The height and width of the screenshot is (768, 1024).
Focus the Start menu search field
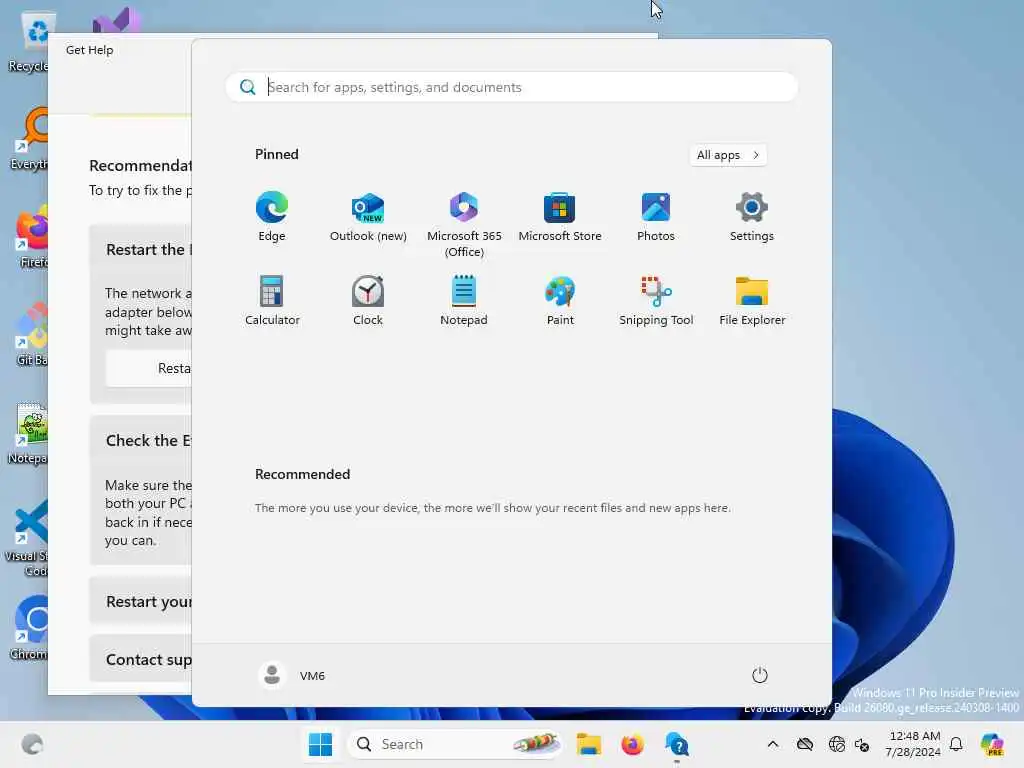pos(511,87)
